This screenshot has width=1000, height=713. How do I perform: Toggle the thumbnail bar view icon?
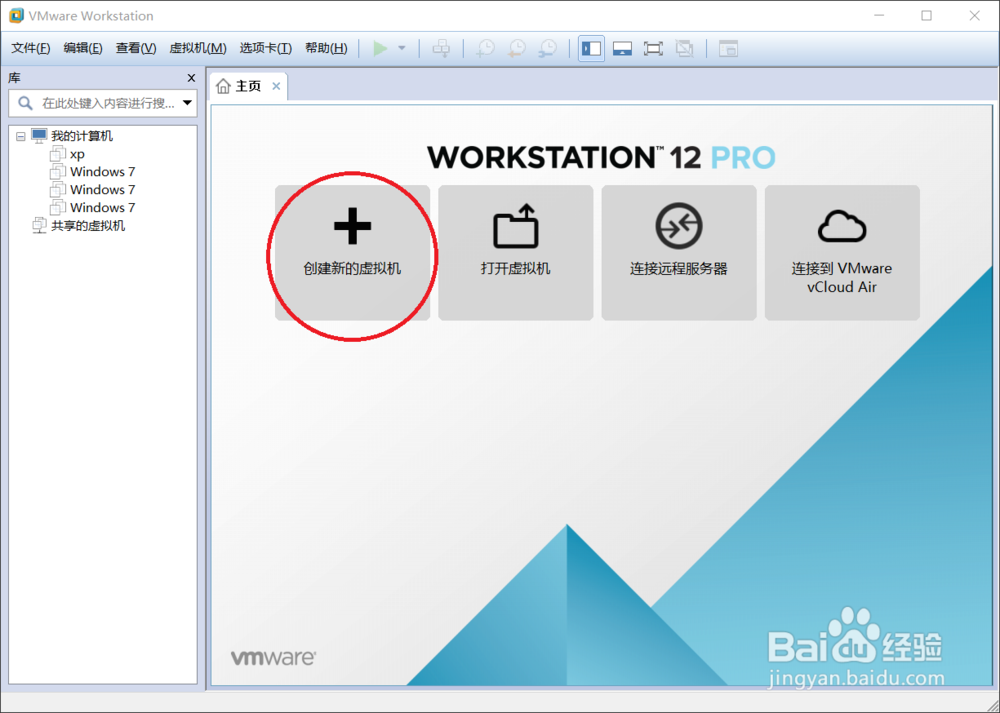point(622,48)
